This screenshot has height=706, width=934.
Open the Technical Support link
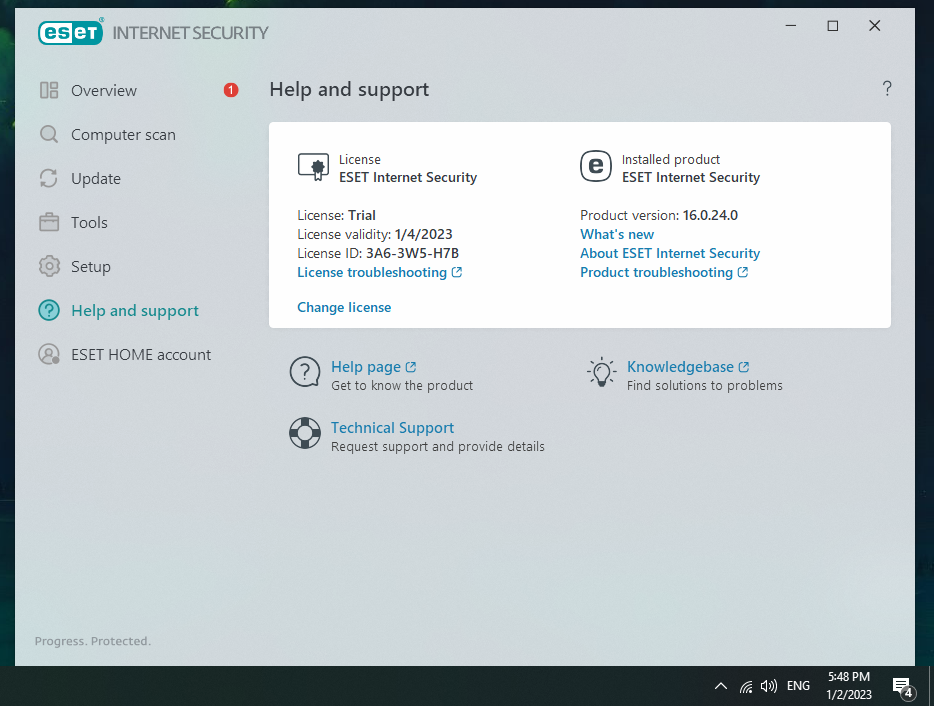[x=393, y=428]
